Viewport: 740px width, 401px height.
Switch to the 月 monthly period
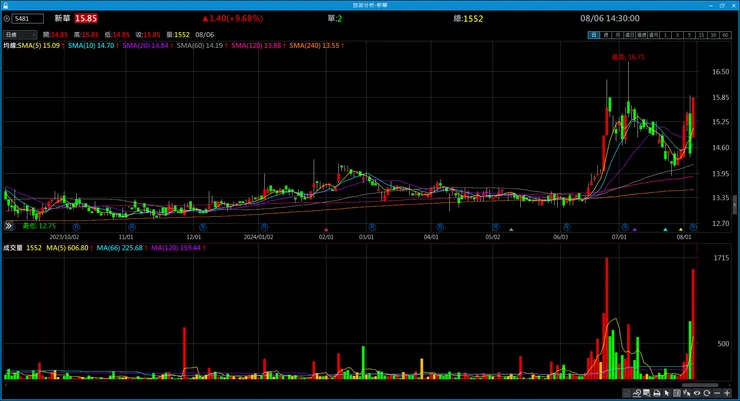[618, 35]
